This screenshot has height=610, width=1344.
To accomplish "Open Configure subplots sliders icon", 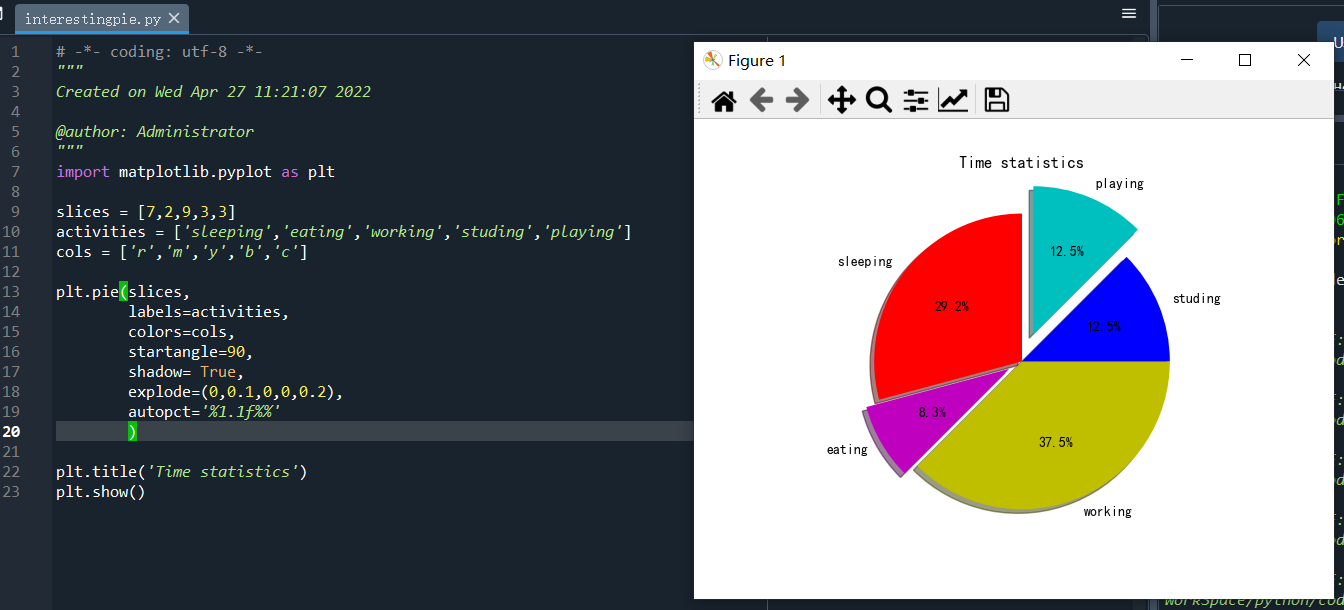I will click(x=916, y=100).
